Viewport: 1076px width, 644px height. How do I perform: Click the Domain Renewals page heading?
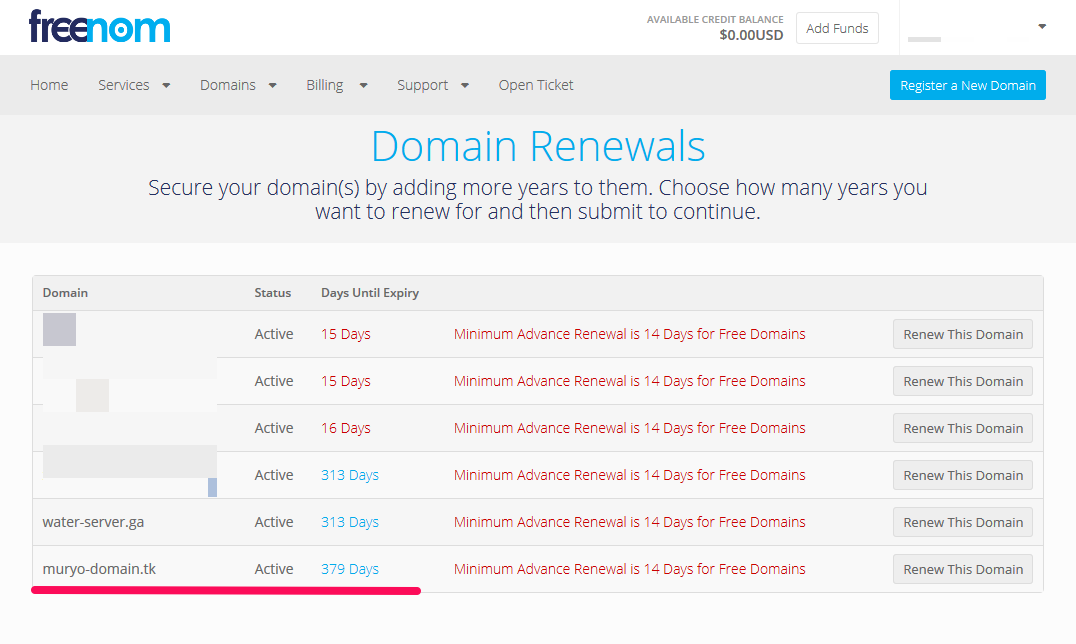tap(538, 146)
